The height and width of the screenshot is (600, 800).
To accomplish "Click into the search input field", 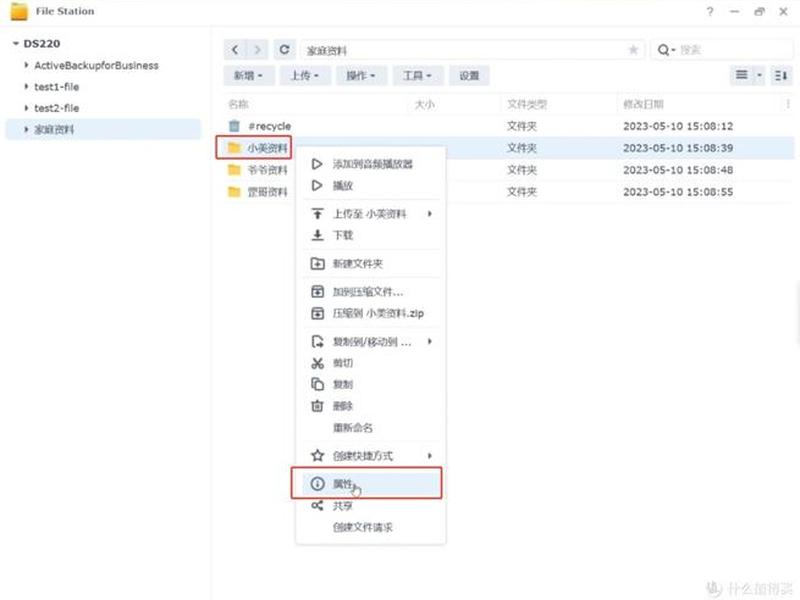I will click(x=735, y=50).
